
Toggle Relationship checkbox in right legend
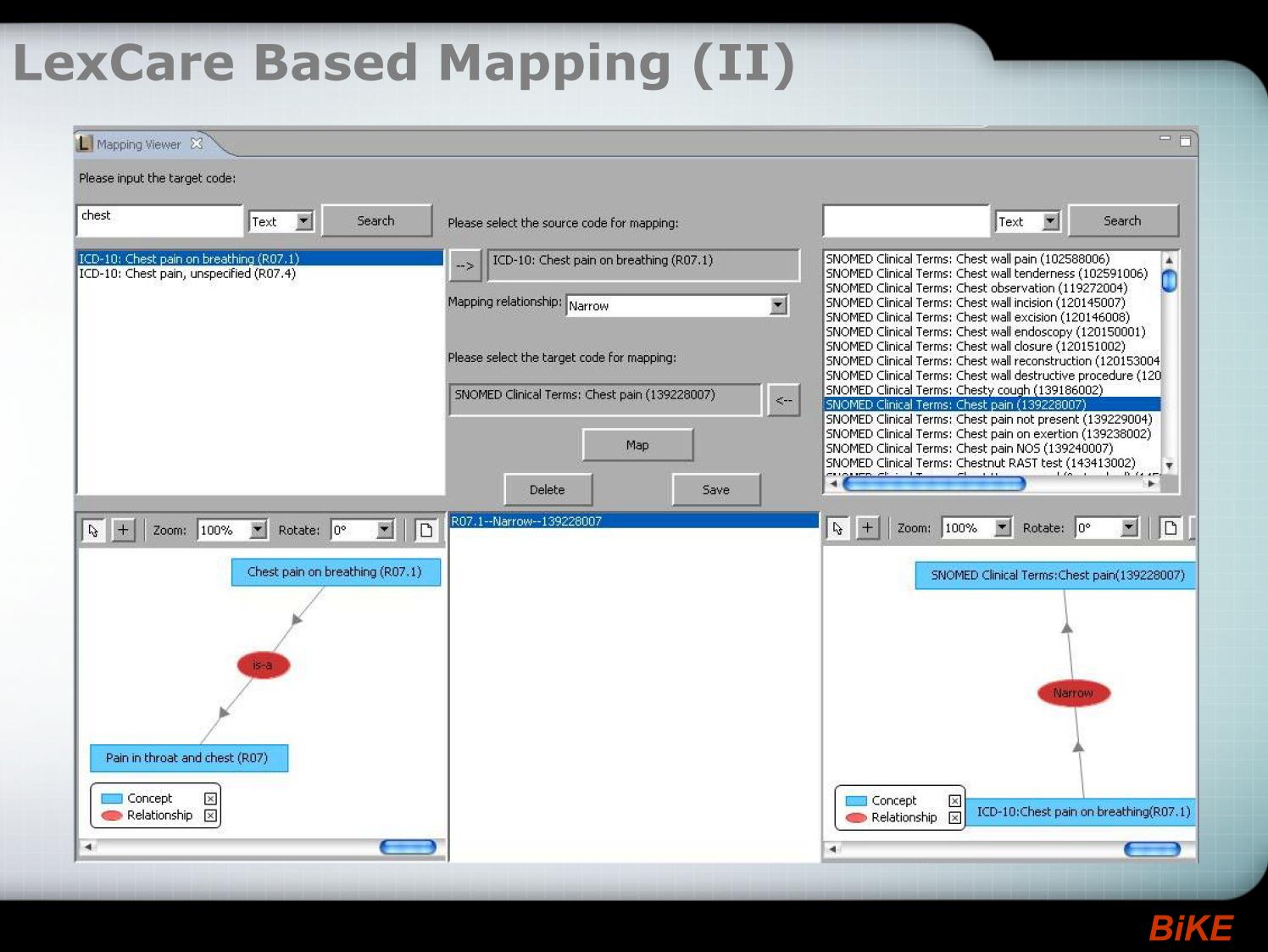pos(954,818)
